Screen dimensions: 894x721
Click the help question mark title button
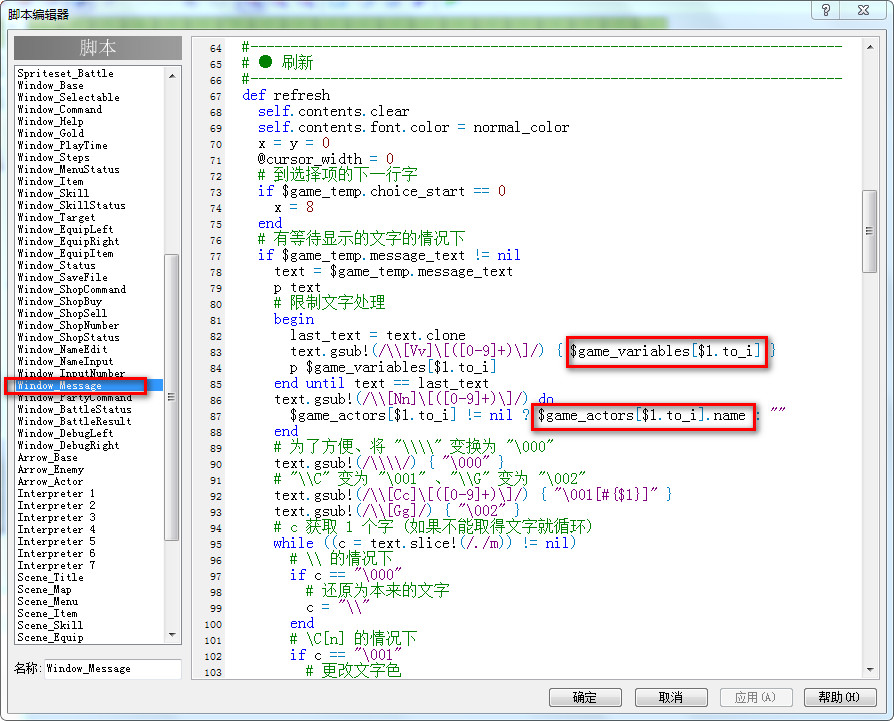click(x=826, y=10)
